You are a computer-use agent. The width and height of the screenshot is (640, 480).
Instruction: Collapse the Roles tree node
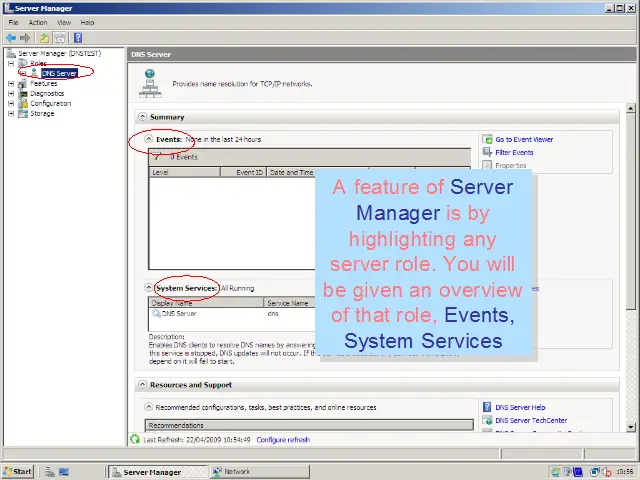11,63
